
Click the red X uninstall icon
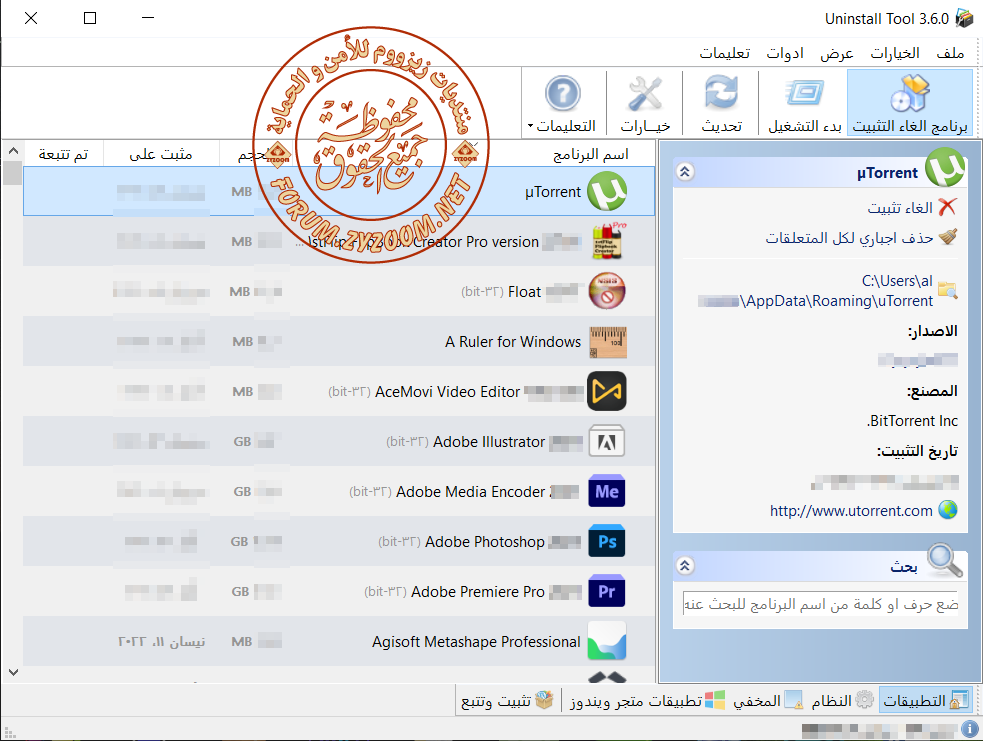click(x=947, y=207)
